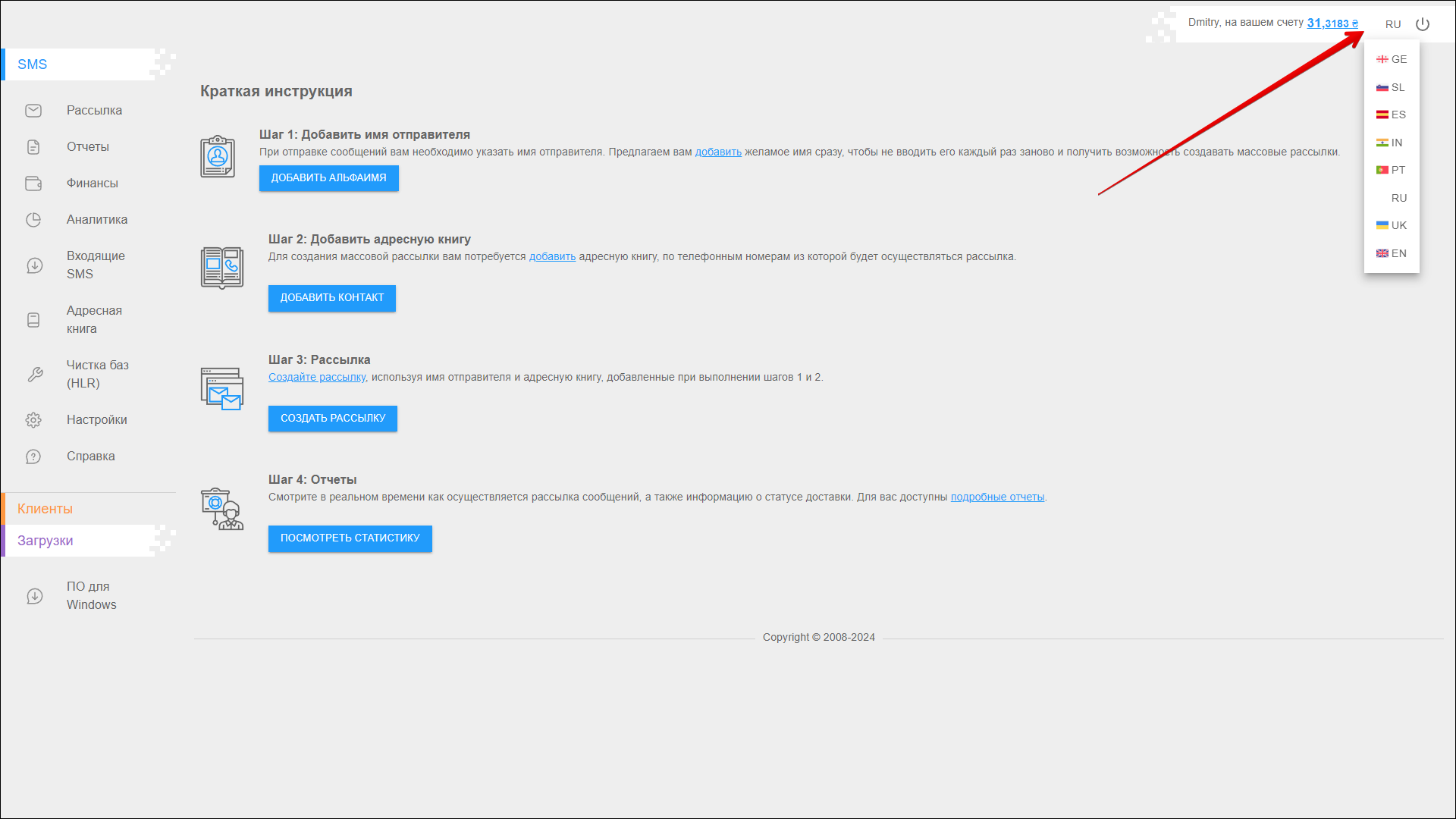The image size is (1456, 819).
Task: Collapse the Загрузки section
Action: coord(45,541)
